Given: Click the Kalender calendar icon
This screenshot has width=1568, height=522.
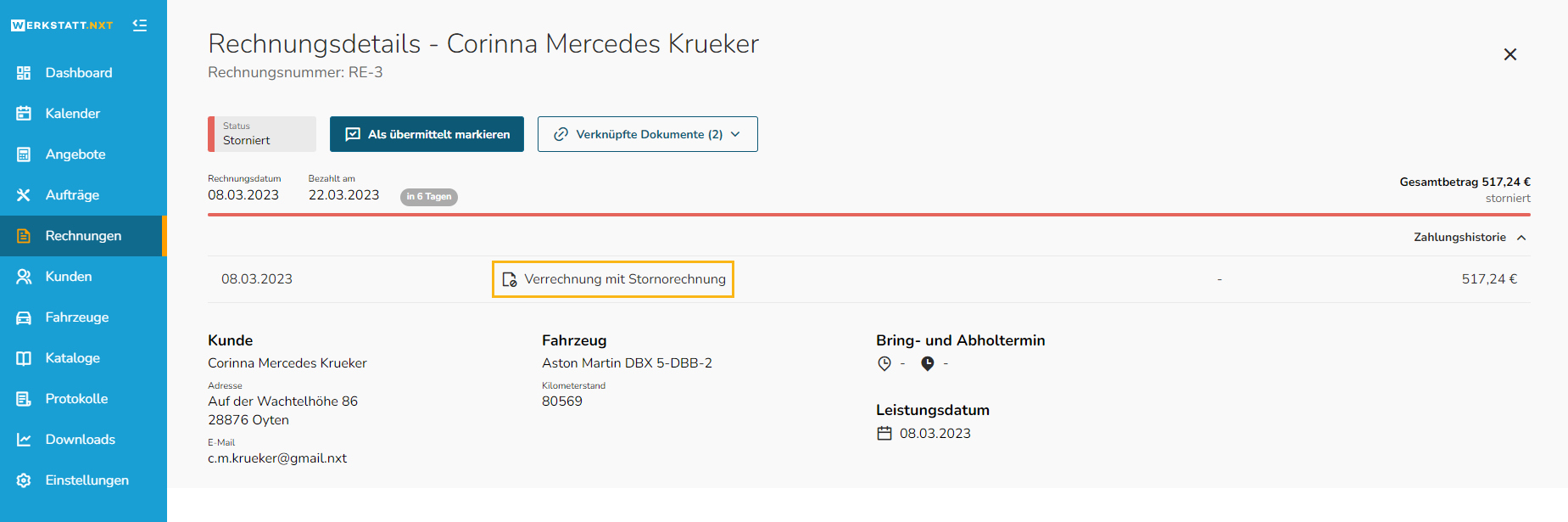Looking at the screenshot, I should (24, 114).
